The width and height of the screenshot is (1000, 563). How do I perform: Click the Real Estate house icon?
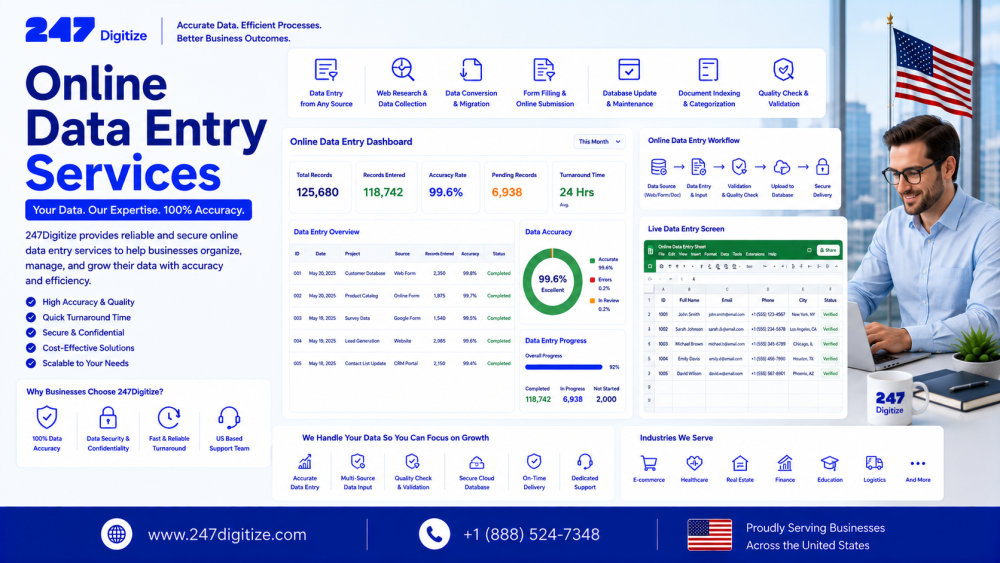point(740,463)
